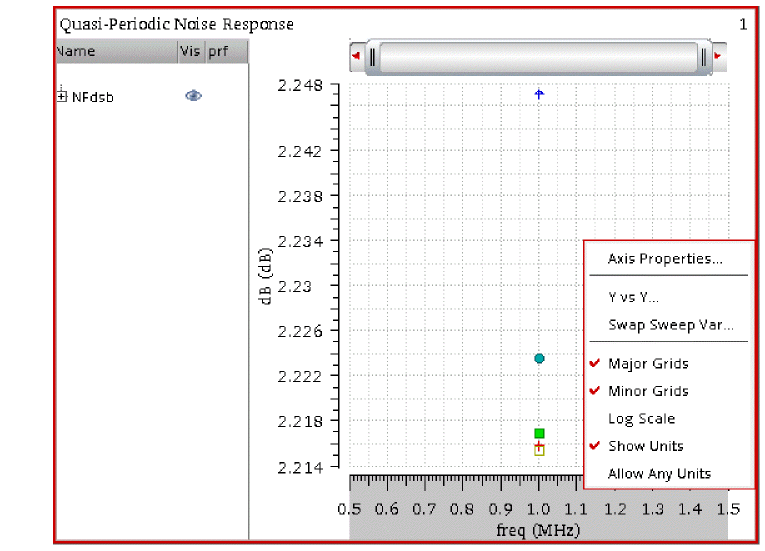Click the horizontal zoom scrollbar thumb
Image resolution: width=765 pixels, height=551 pixels.
click(538, 57)
